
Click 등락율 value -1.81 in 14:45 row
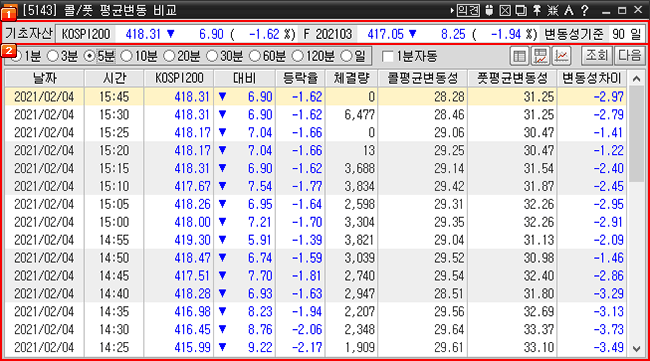click(x=307, y=276)
